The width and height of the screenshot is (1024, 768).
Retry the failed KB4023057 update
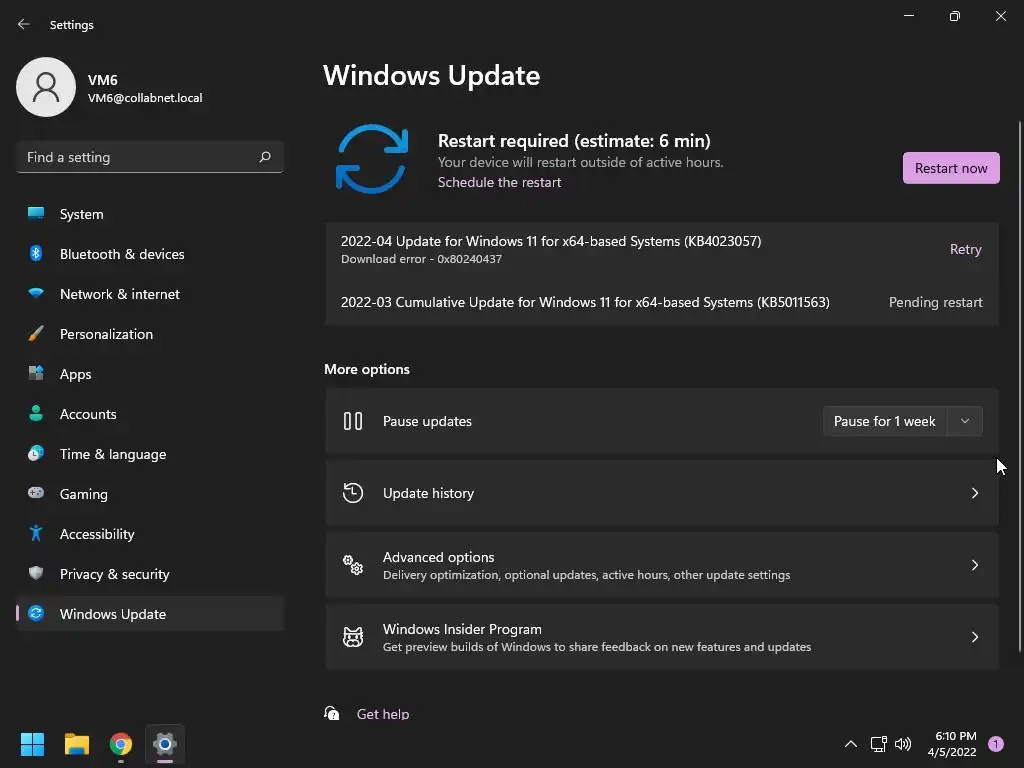965,249
